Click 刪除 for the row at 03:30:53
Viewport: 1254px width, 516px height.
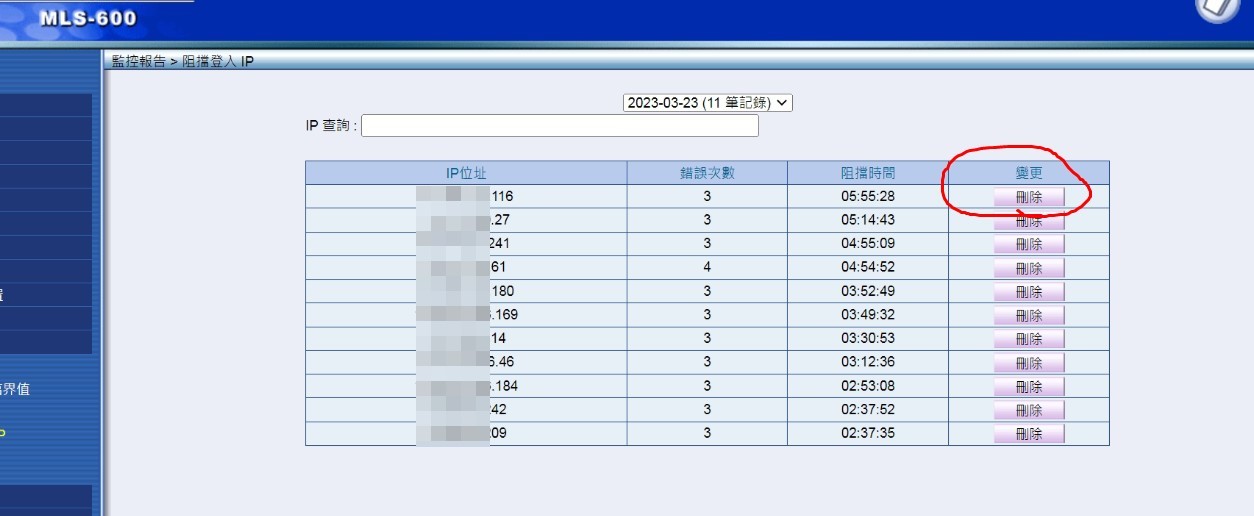point(1028,339)
